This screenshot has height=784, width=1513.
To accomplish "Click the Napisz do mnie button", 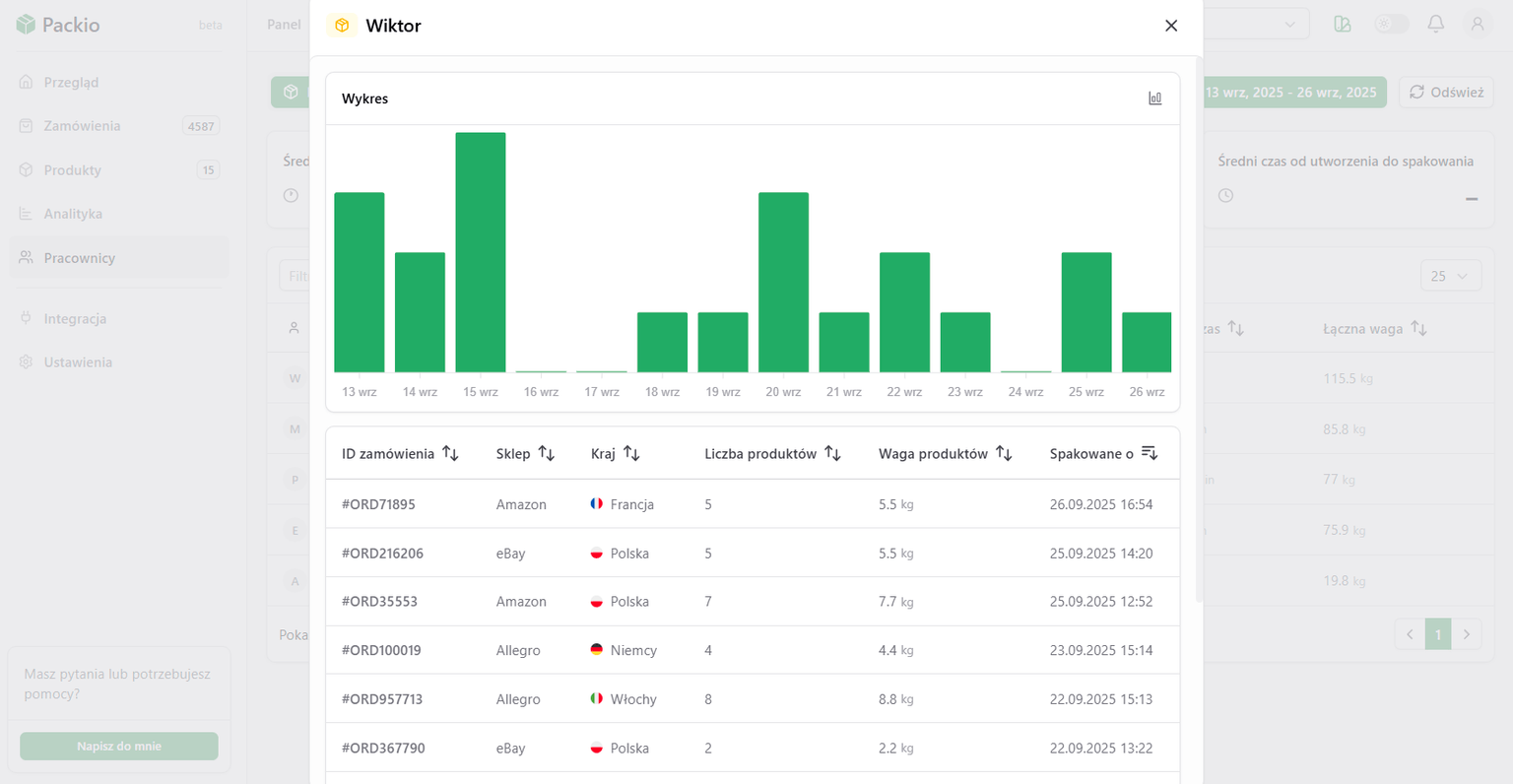I will pyautogui.click(x=119, y=746).
